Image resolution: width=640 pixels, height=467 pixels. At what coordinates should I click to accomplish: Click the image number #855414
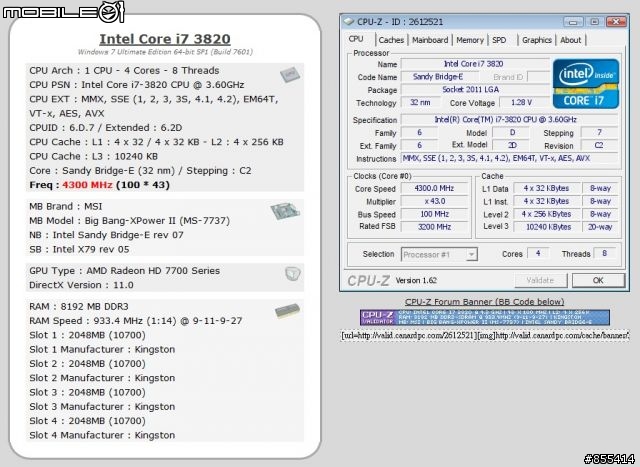[x=609, y=459]
